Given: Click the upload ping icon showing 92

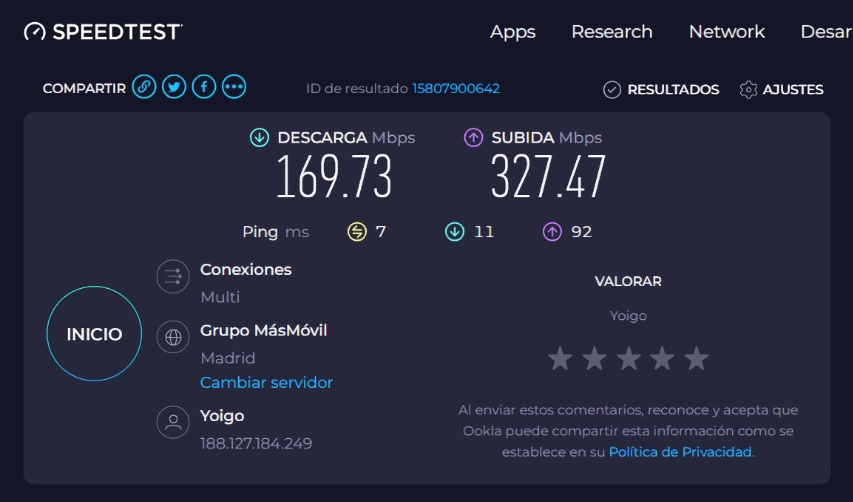Looking at the screenshot, I should tap(552, 232).
